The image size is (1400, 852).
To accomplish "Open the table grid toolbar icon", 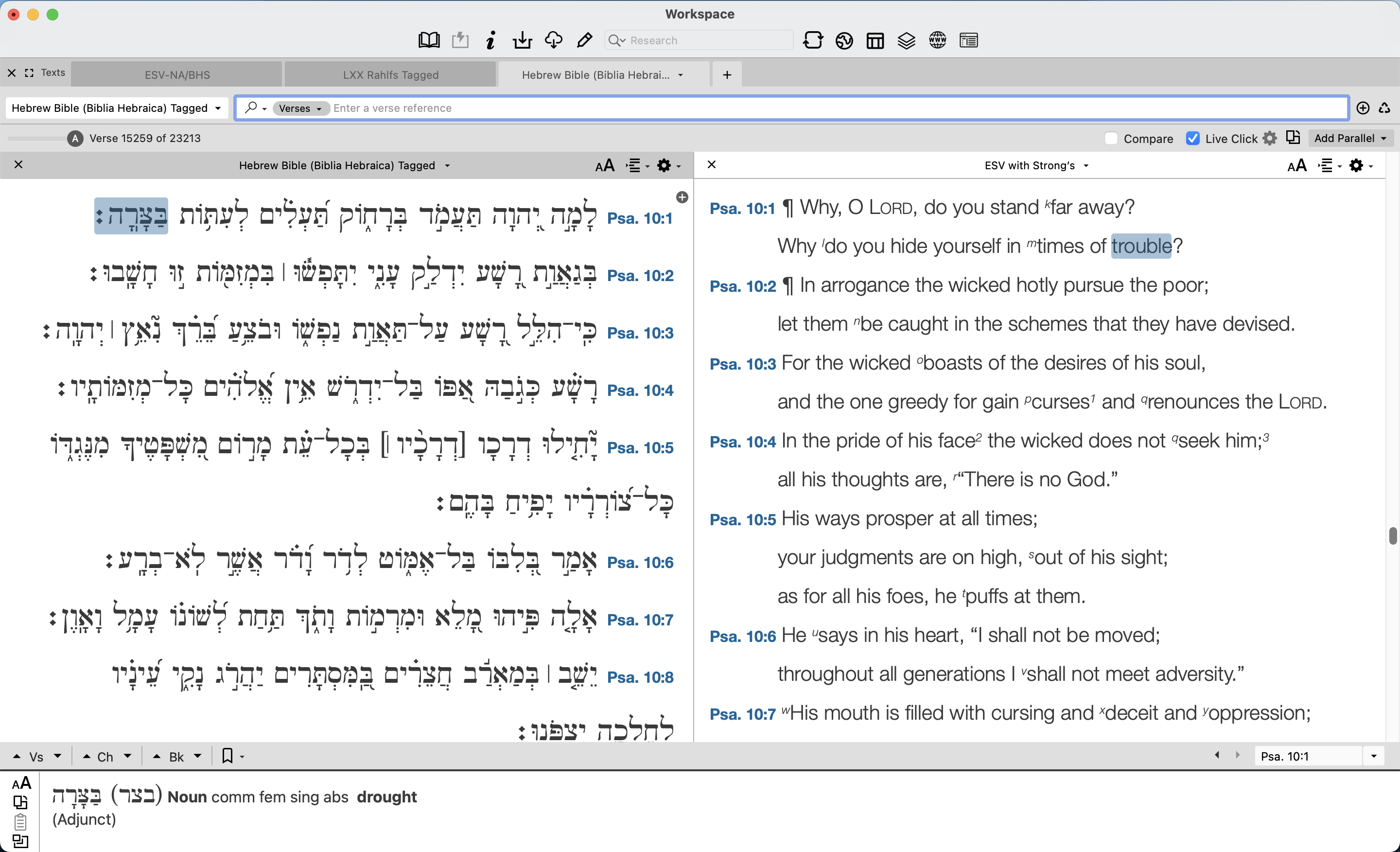I will (x=875, y=40).
